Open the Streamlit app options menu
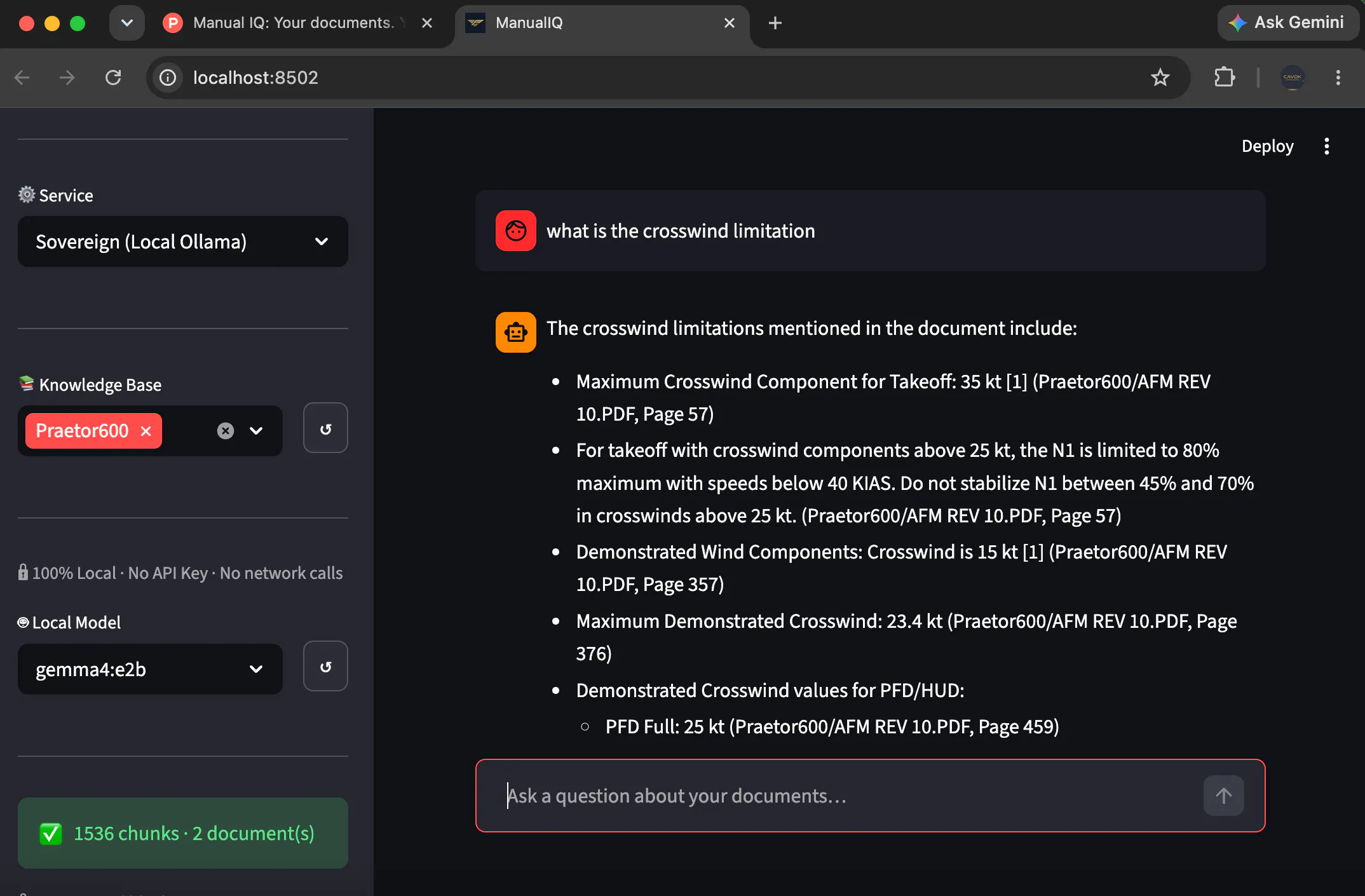The width and height of the screenshot is (1365, 896). 1326,146
